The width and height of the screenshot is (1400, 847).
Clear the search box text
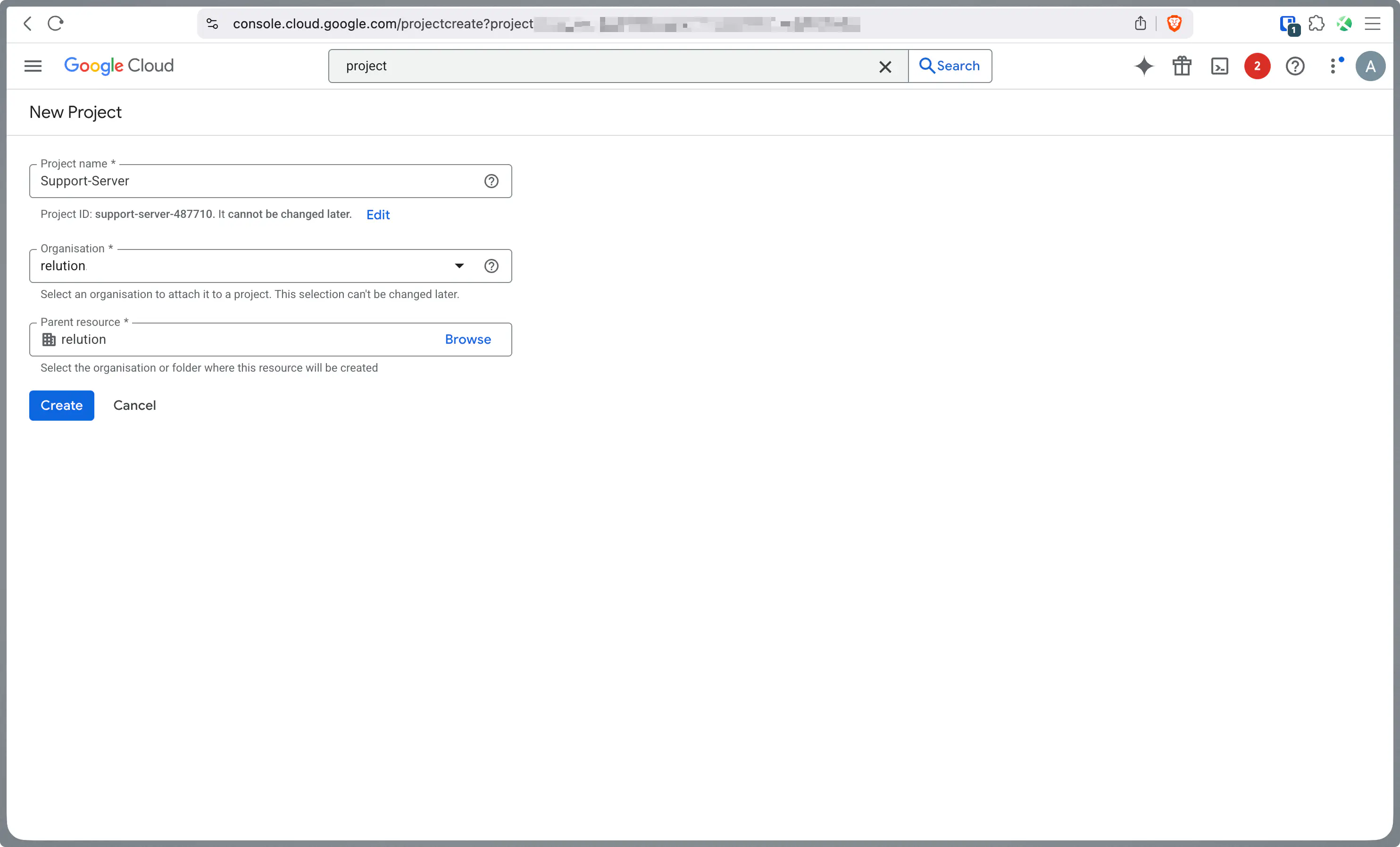pyautogui.click(x=884, y=66)
